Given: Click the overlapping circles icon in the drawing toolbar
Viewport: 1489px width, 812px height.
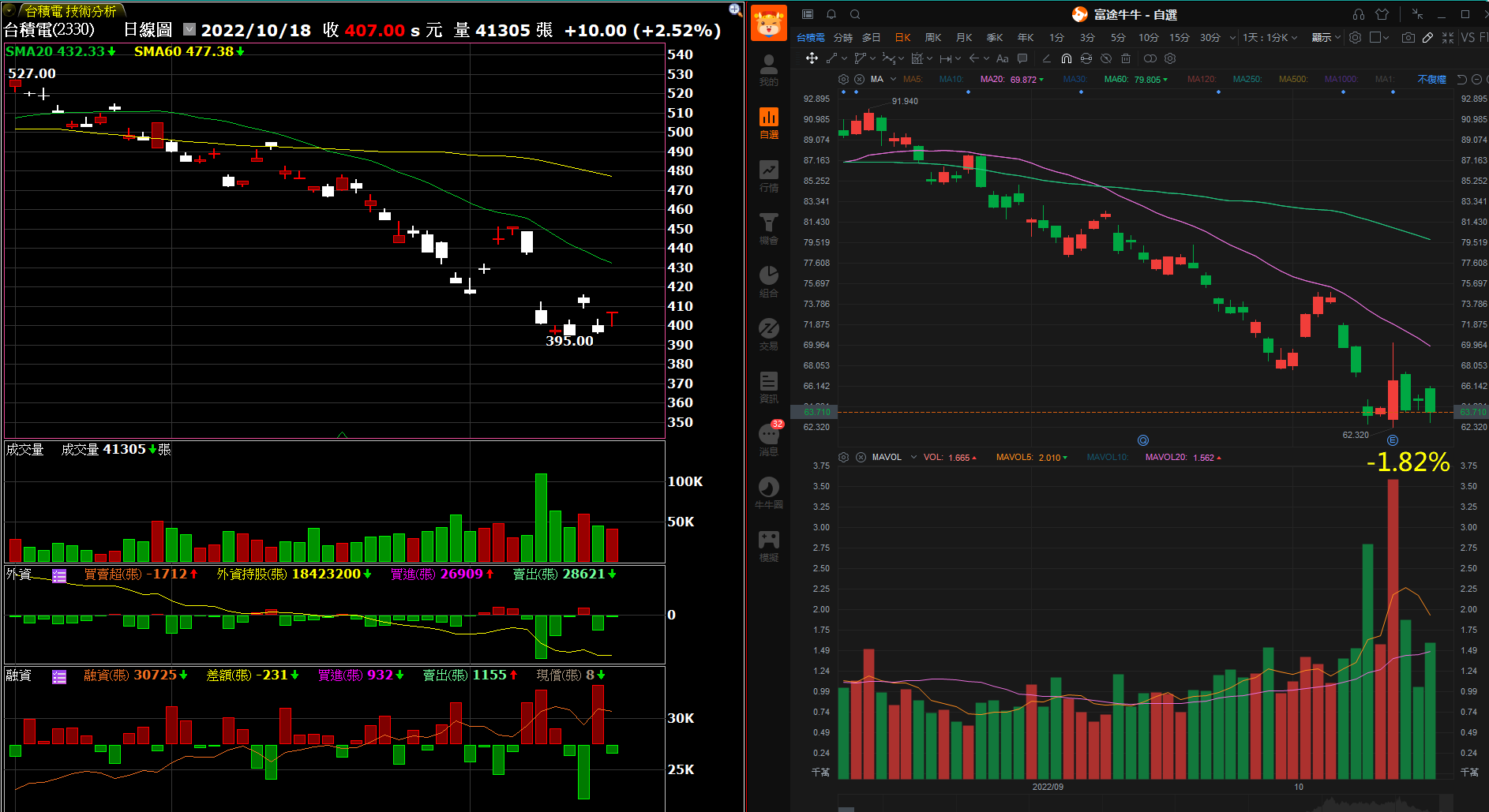Looking at the screenshot, I should tap(1150, 58).
